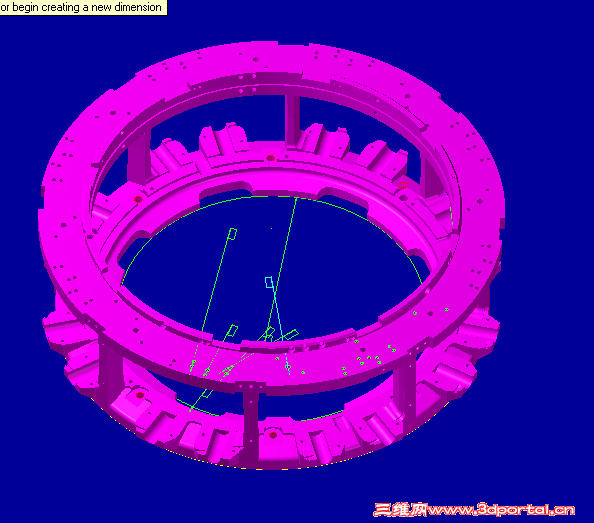
Task: Select the small cyan rectangle atop the cyan line
Action: coord(269,282)
